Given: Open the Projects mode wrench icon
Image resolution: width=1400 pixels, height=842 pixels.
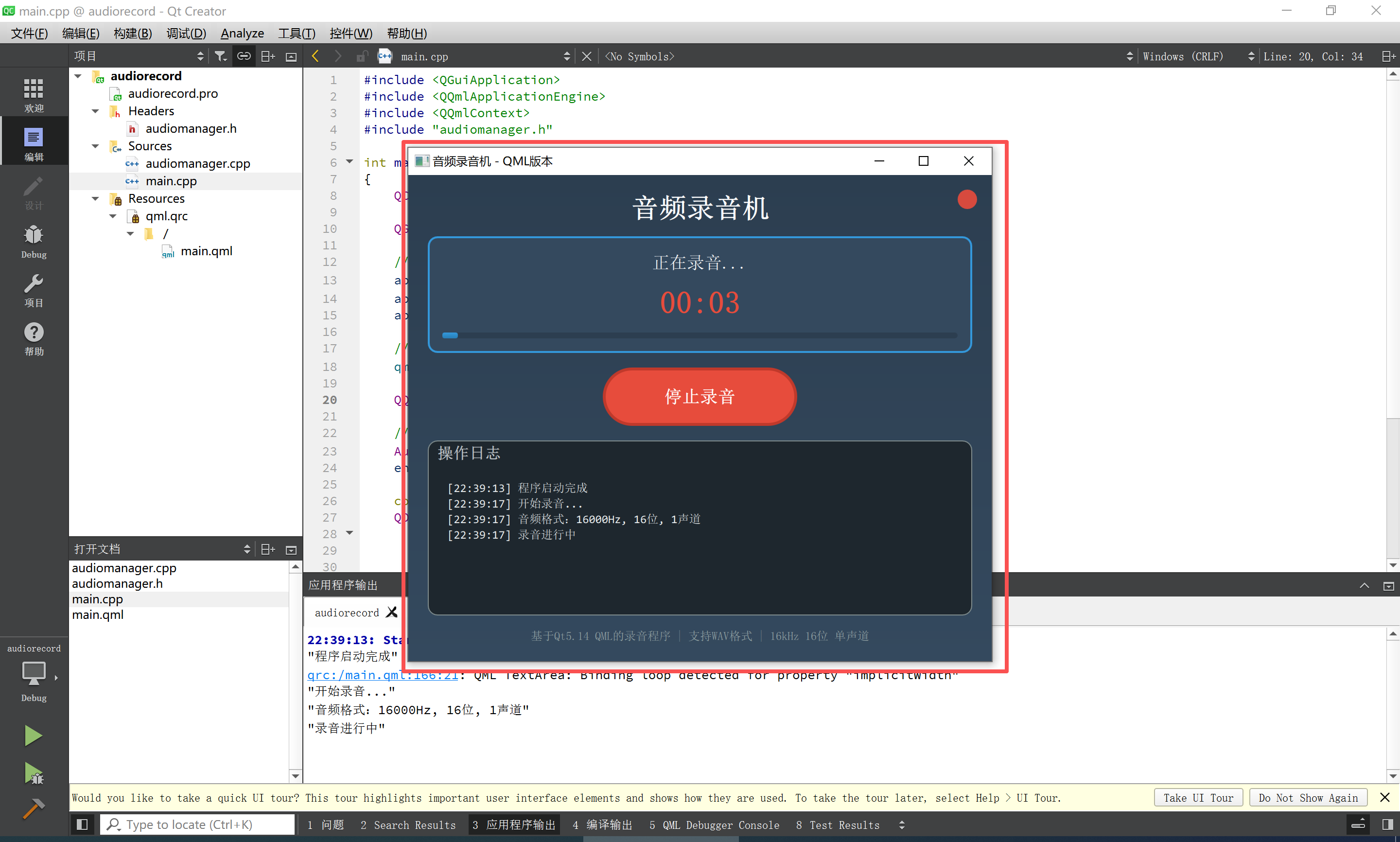Looking at the screenshot, I should (x=34, y=290).
